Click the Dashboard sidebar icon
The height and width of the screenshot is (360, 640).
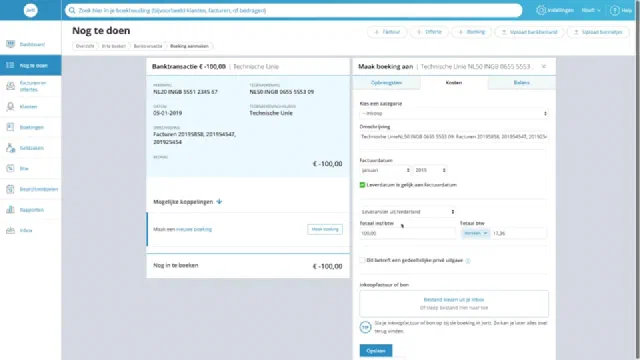[11, 44]
